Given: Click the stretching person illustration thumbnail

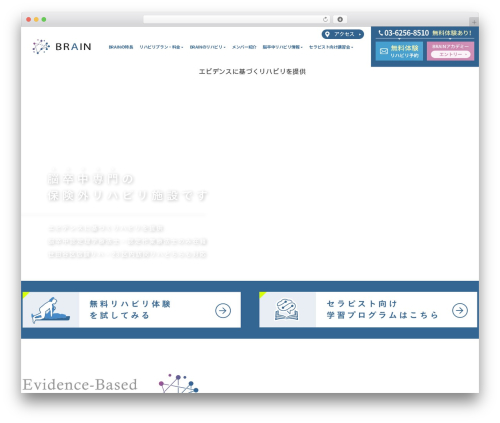Looking at the screenshot, I should [x=51, y=310].
